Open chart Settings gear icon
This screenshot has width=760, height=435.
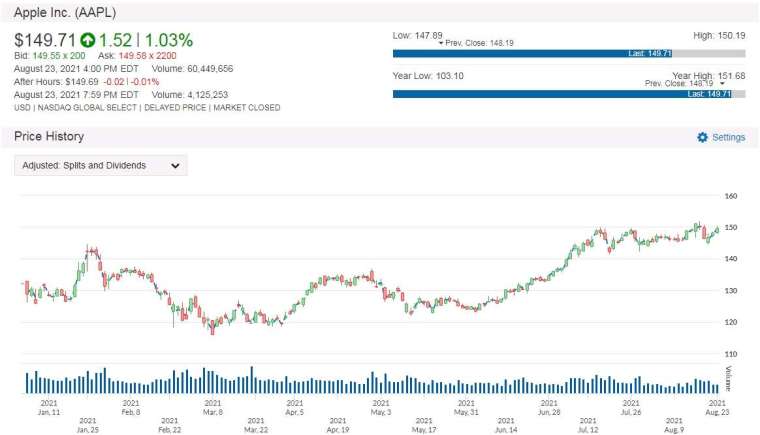(x=702, y=137)
